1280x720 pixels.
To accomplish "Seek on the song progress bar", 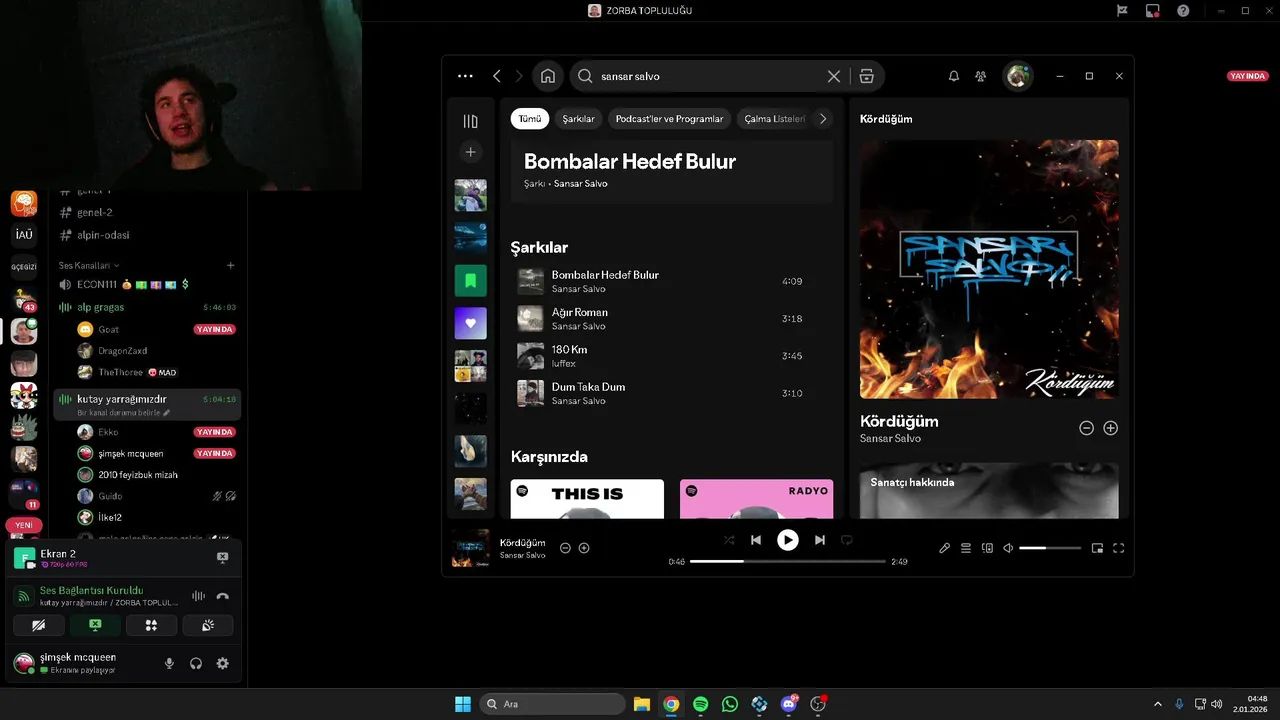I will [x=788, y=562].
